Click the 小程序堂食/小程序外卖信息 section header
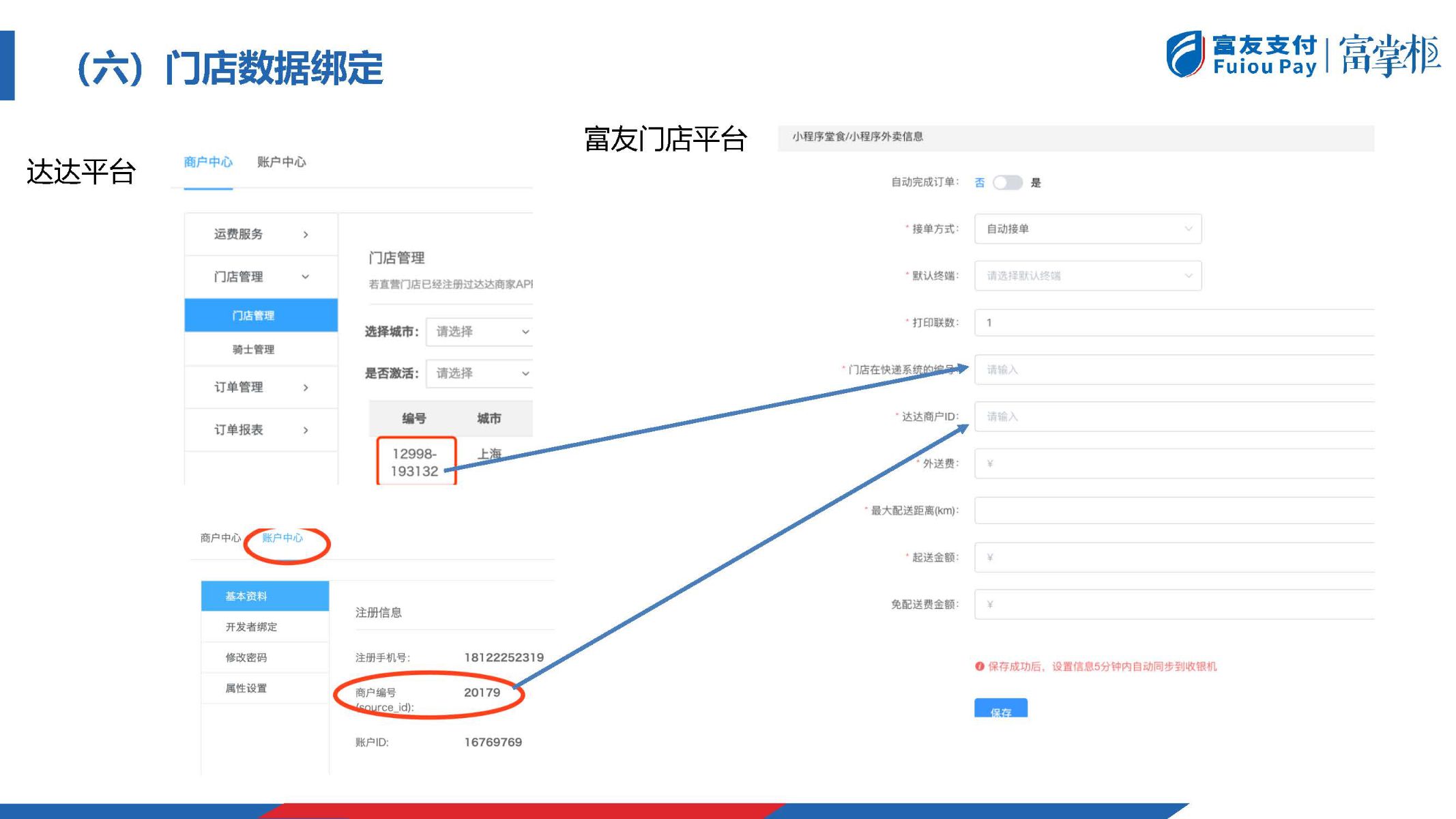The height and width of the screenshot is (819, 1456). (x=1076, y=137)
